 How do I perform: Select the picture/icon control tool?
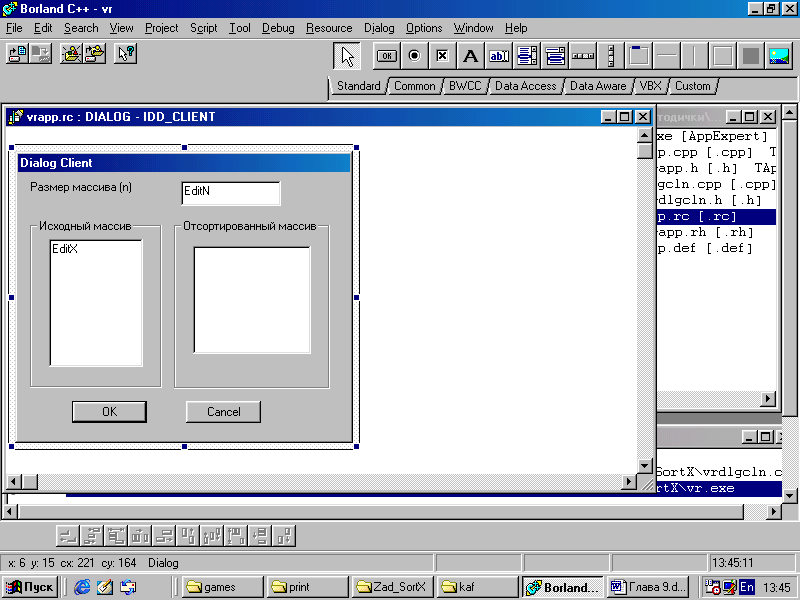point(779,56)
